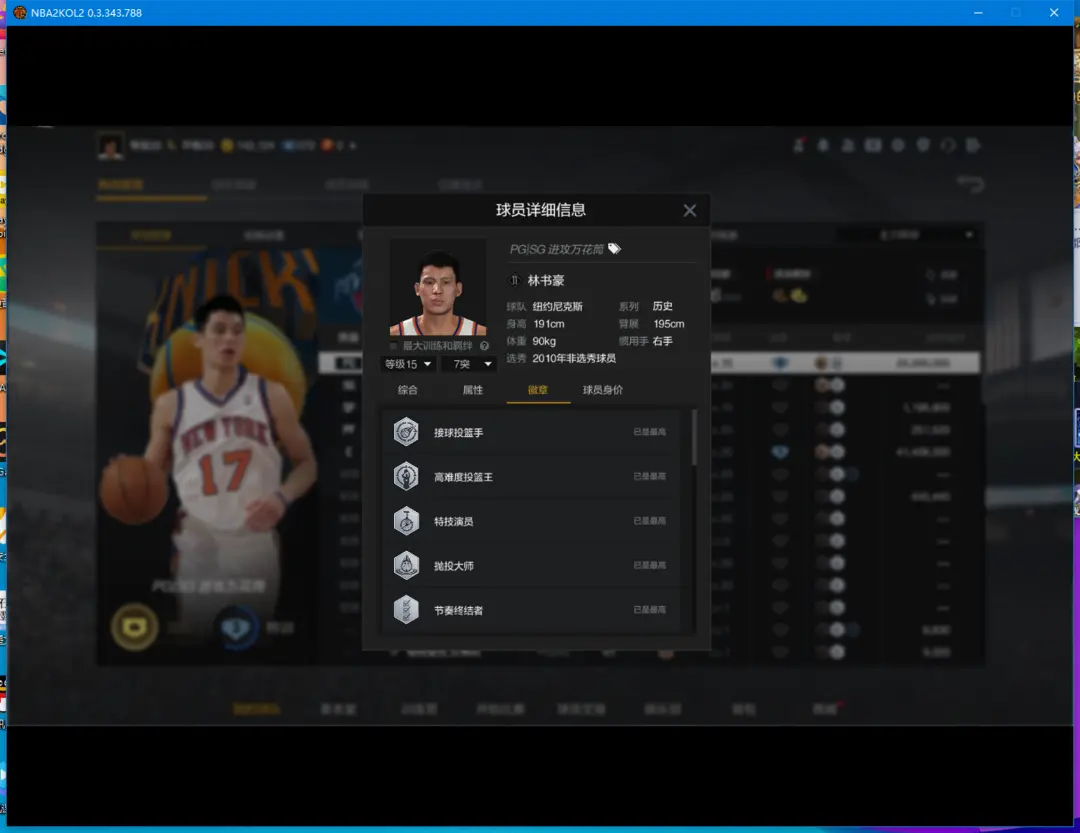Switch to the 属性 tab

[x=472, y=390]
